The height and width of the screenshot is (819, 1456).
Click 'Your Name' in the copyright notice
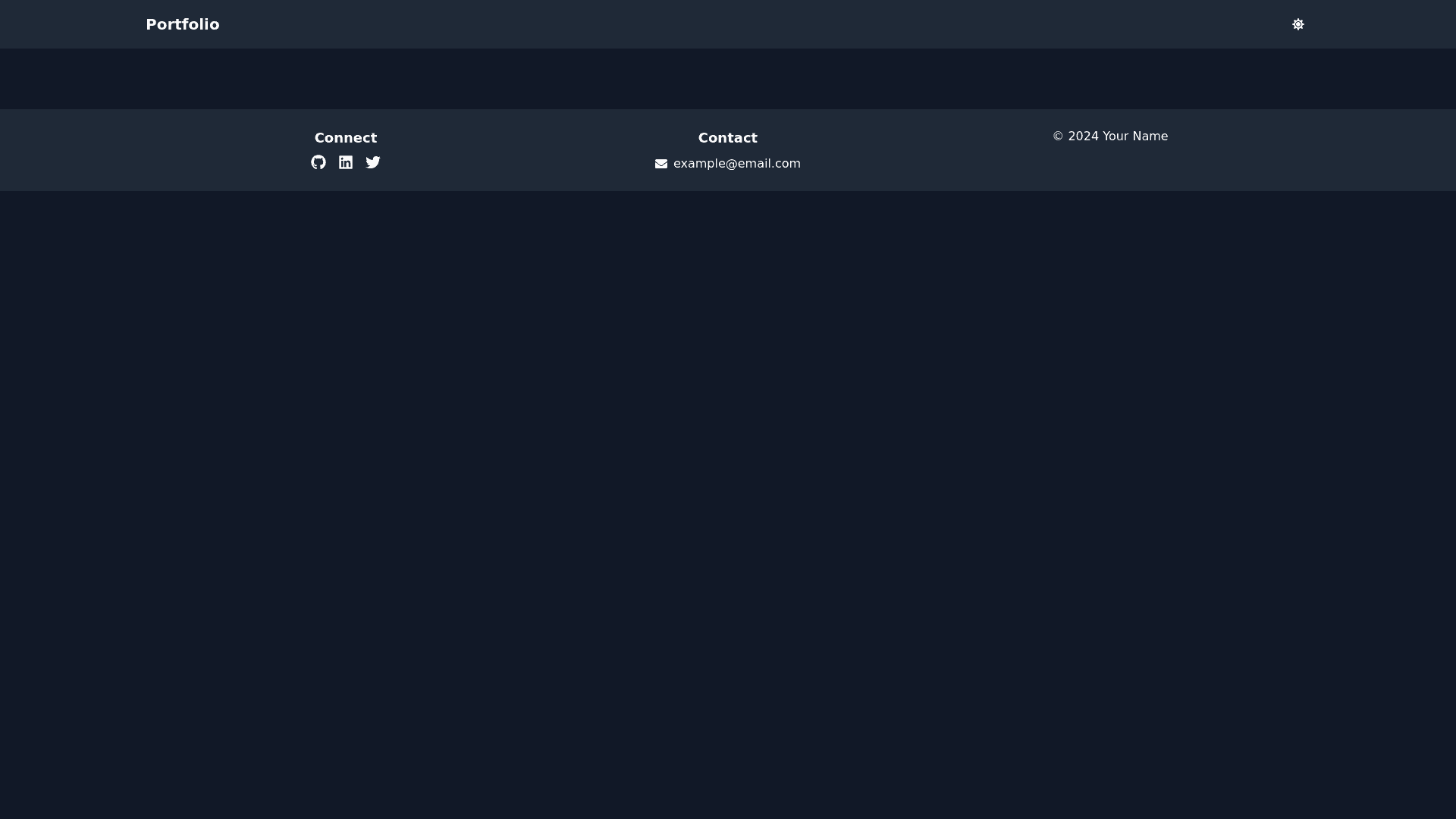(1134, 136)
